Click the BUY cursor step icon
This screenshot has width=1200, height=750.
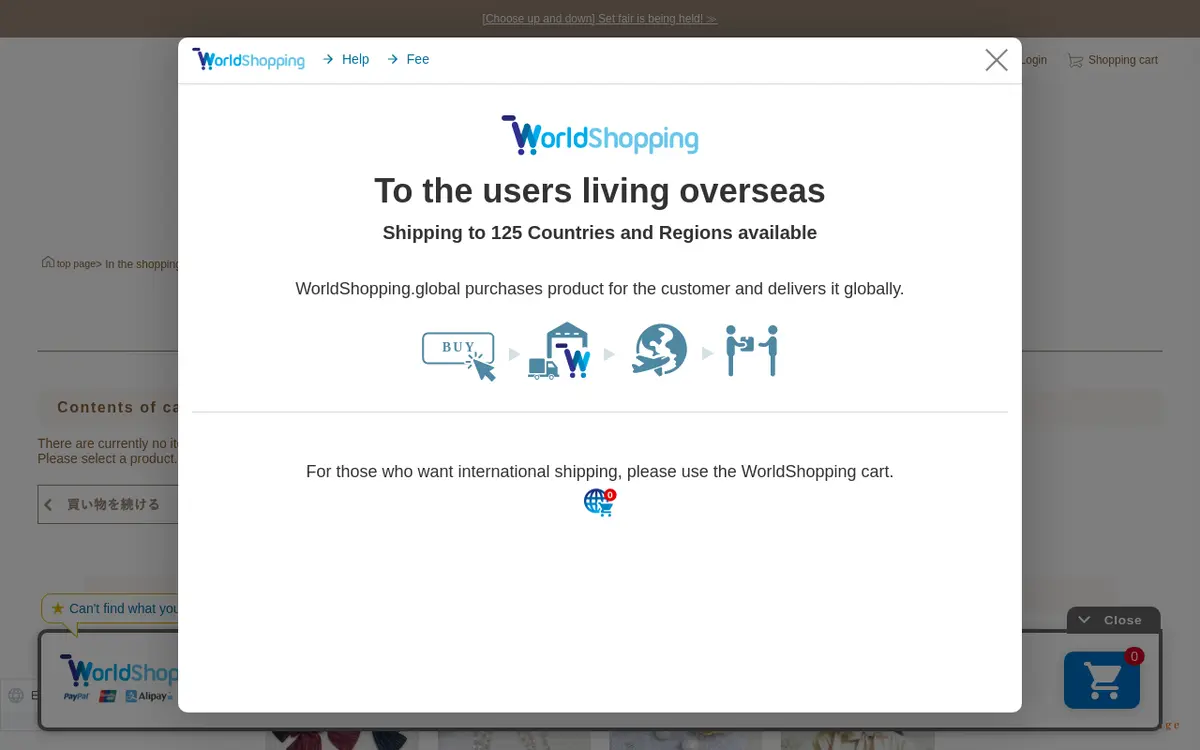459,356
